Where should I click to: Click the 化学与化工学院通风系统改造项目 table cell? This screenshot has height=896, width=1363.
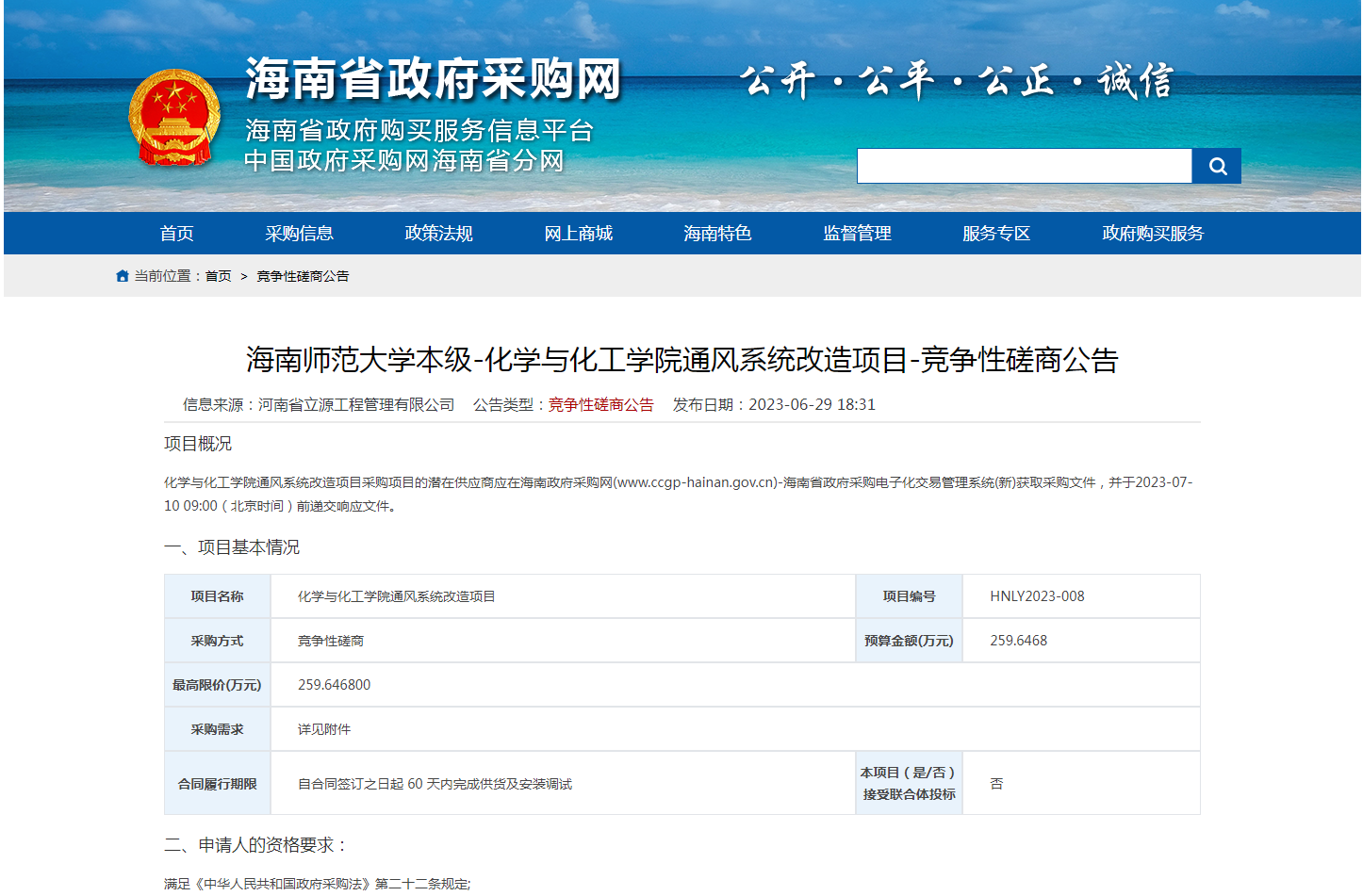(563, 596)
